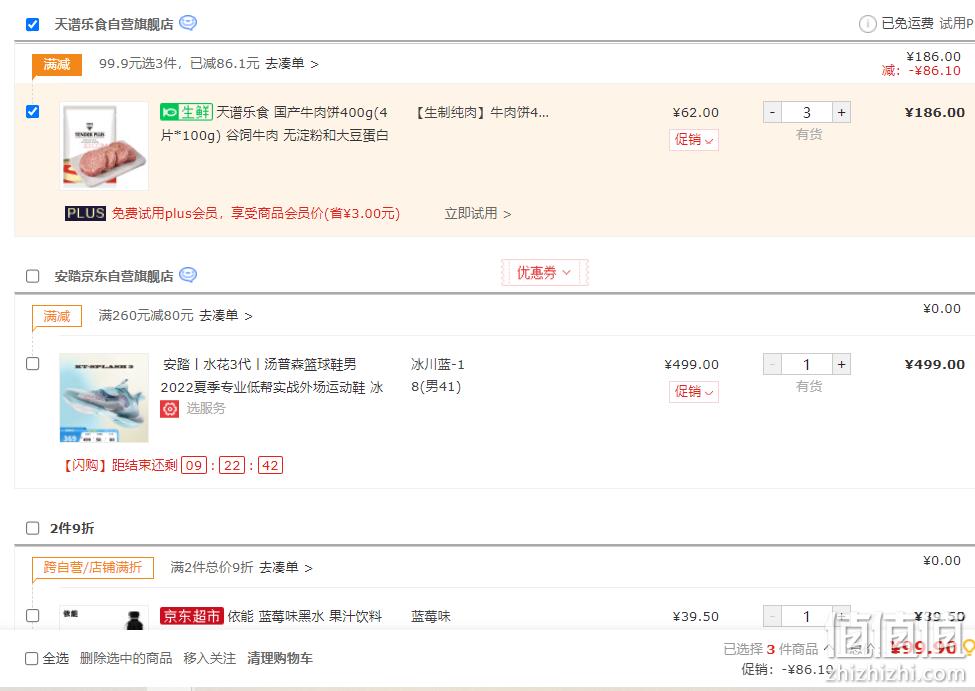Image resolution: width=975 pixels, height=691 pixels.
Task: Click 已选择 3 件商品 summary
Action: (770, 649)
